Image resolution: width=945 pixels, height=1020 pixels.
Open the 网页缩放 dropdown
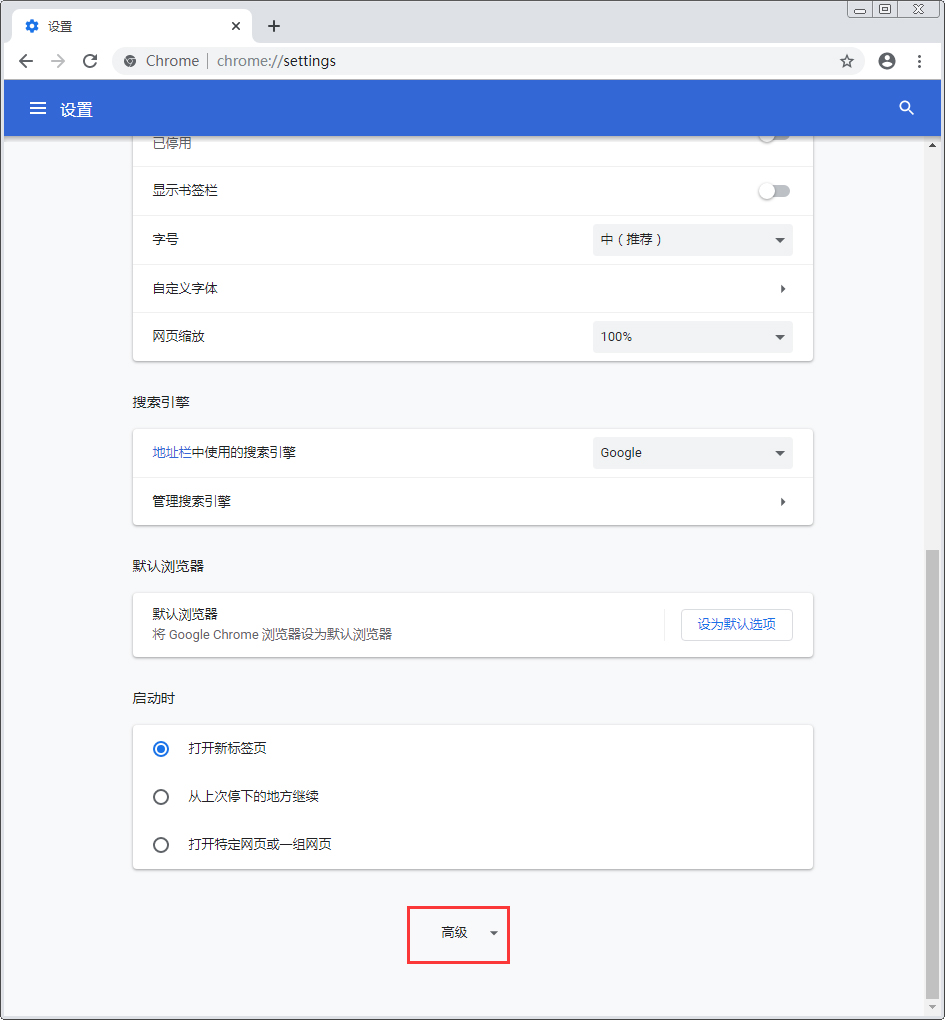coord(692,337)
